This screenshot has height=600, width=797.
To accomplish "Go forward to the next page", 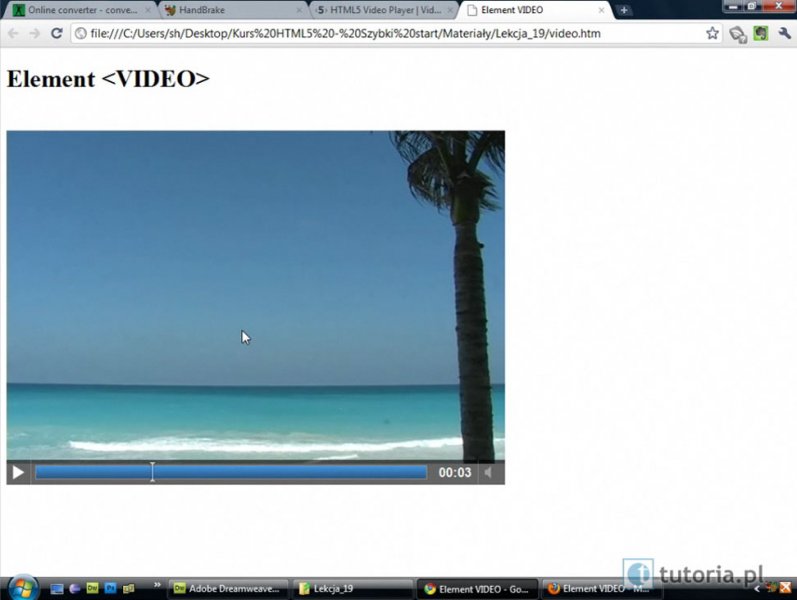I will pos(34,33).
